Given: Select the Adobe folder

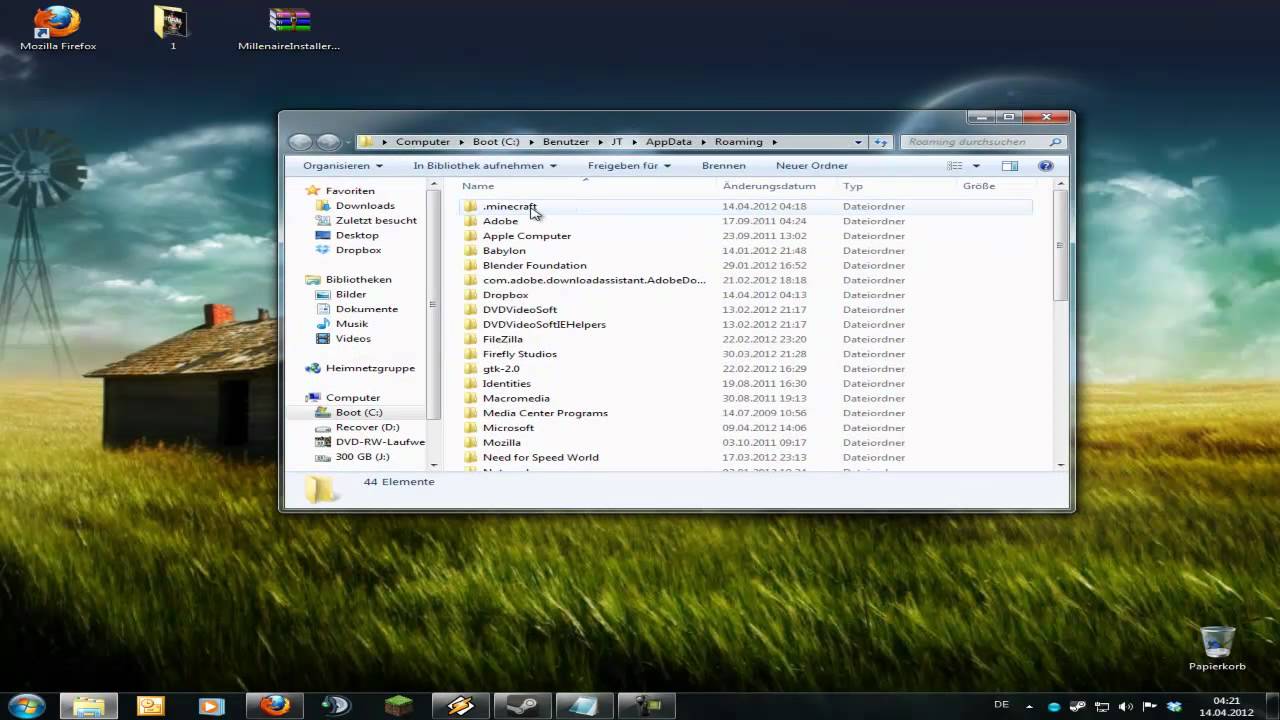Looking at the screenshot, I should coord(500,221).
